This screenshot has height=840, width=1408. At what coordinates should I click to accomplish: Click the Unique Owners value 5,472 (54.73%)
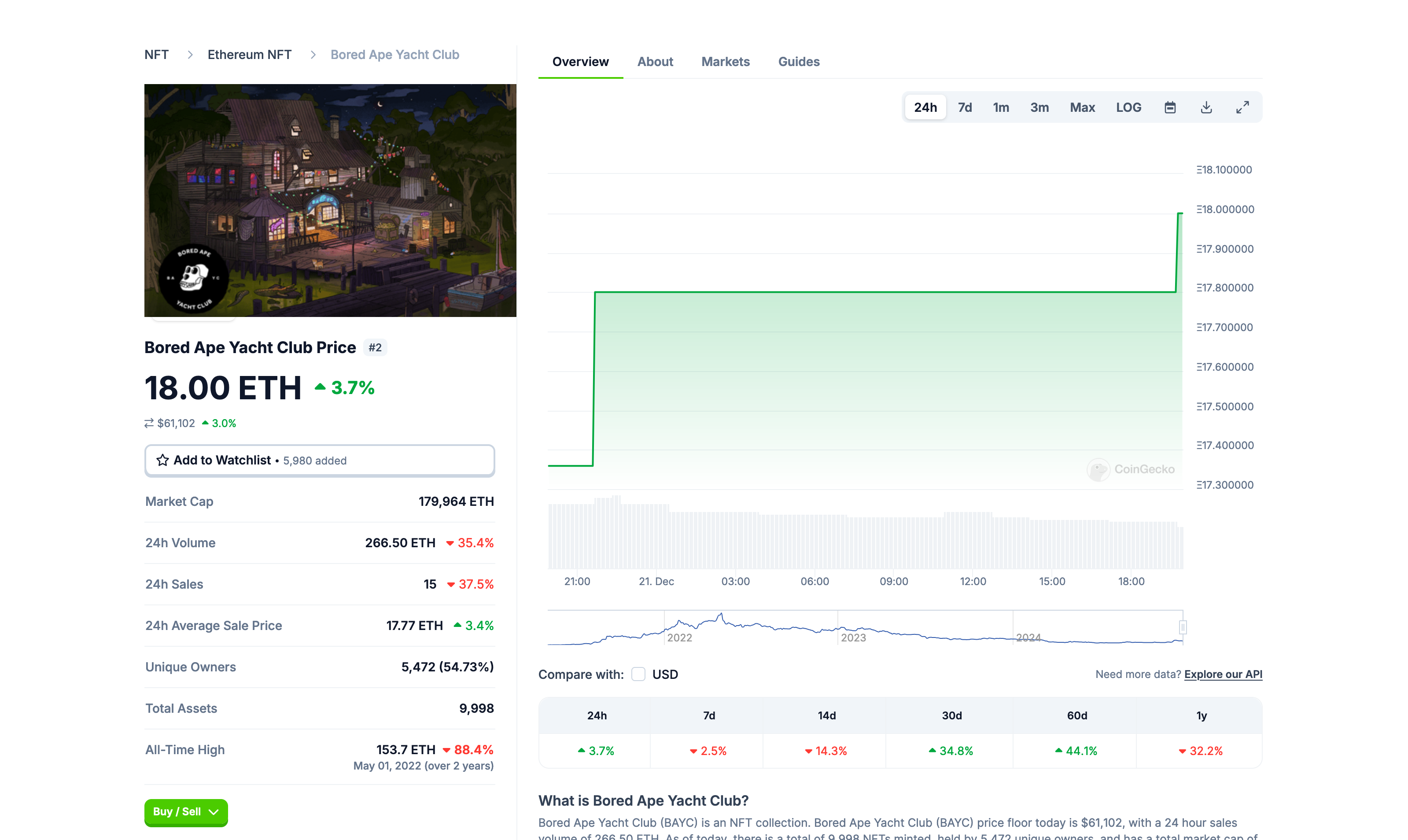(448, 667)
